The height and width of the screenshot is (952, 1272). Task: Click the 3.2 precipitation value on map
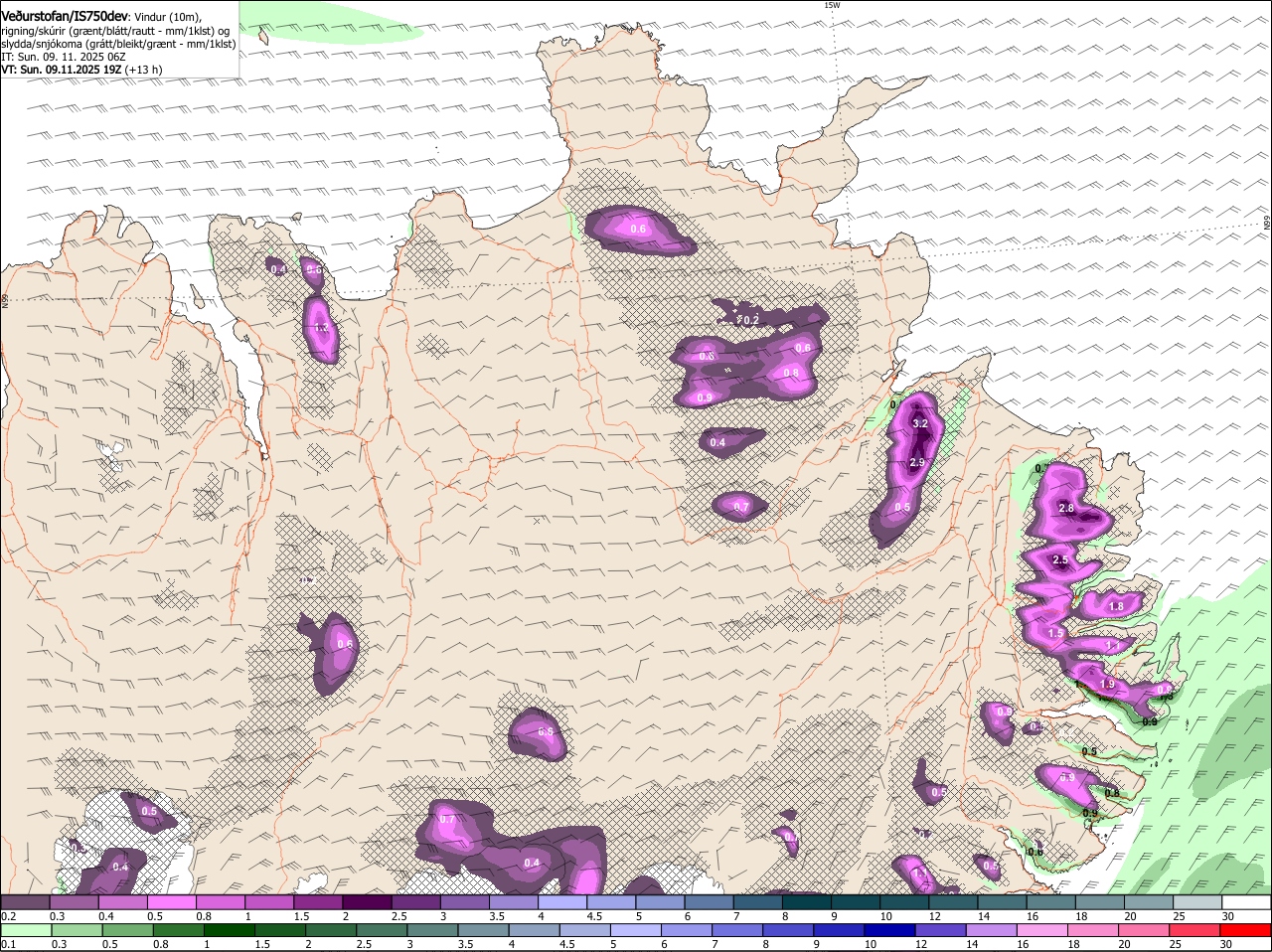click(920, 423)
